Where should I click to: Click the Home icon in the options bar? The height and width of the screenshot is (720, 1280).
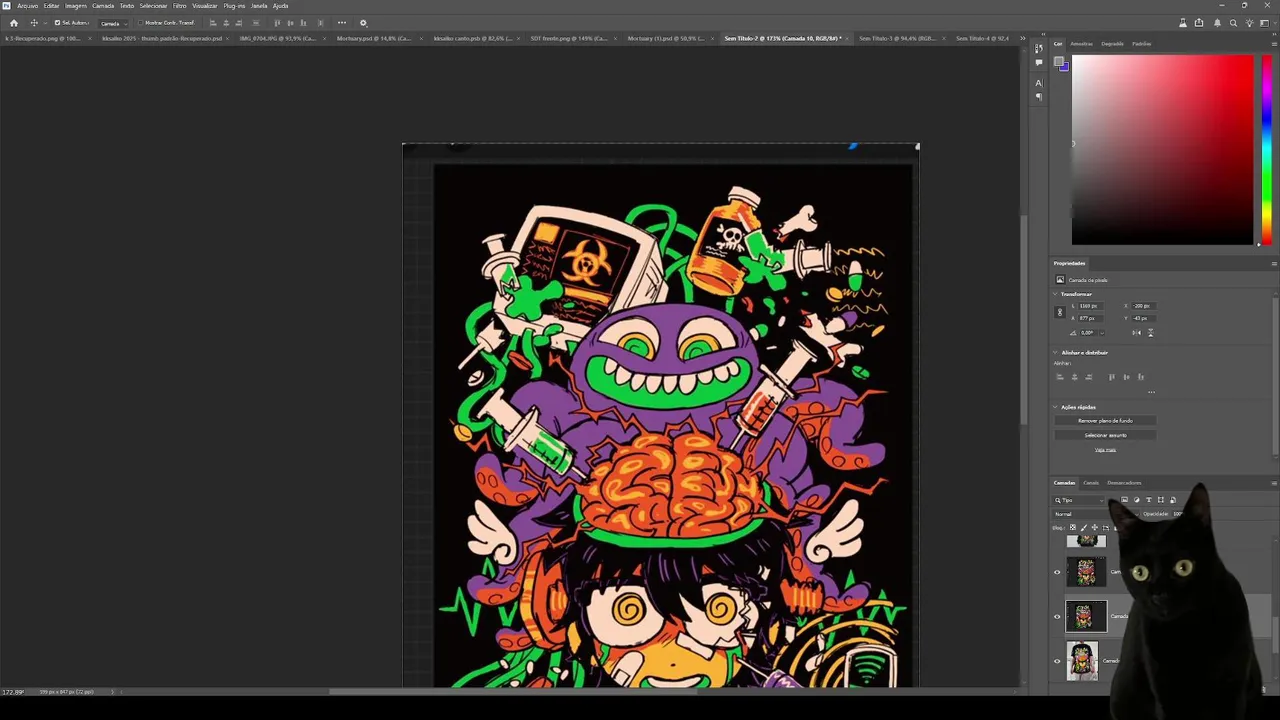tap(14, 23)
